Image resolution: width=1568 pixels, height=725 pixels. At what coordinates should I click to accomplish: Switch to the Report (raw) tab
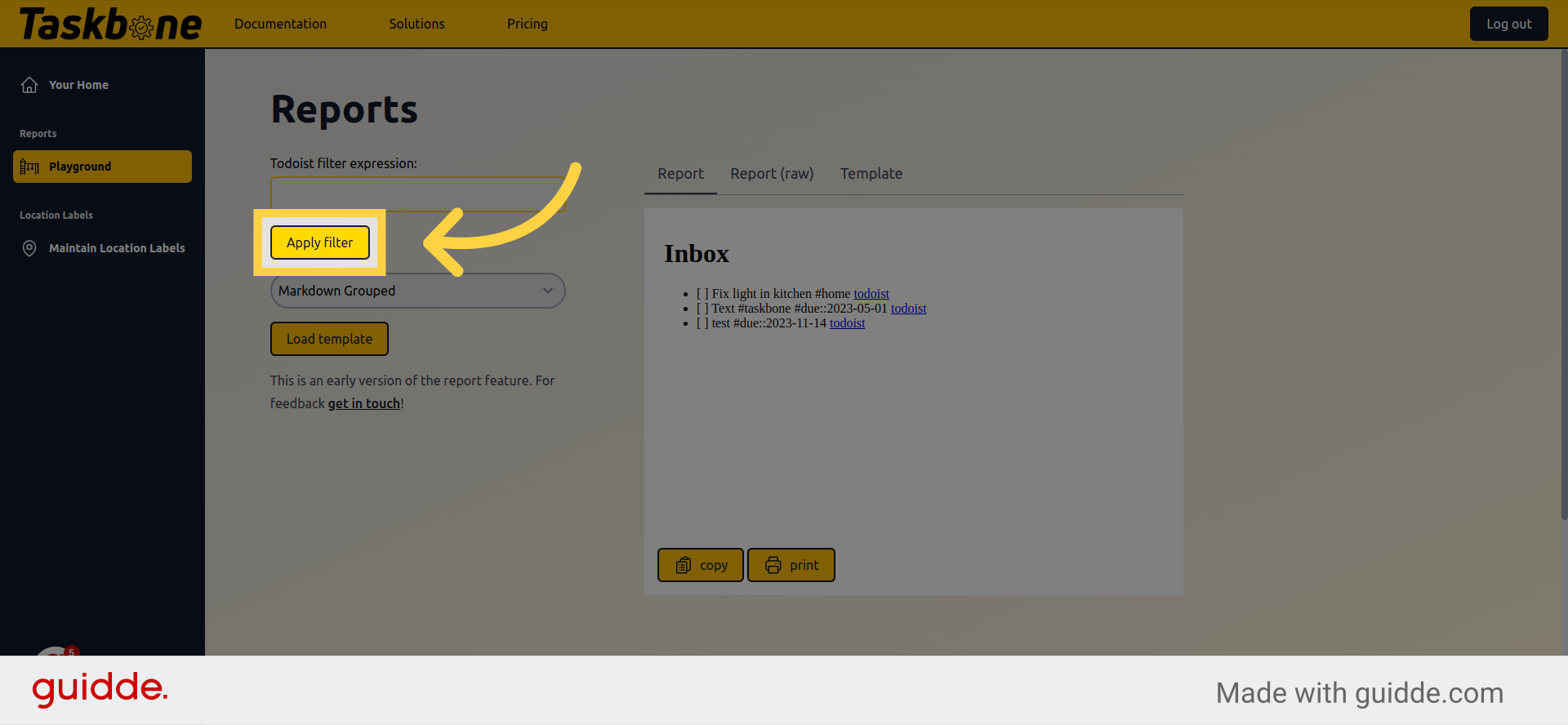click(771, 174)
